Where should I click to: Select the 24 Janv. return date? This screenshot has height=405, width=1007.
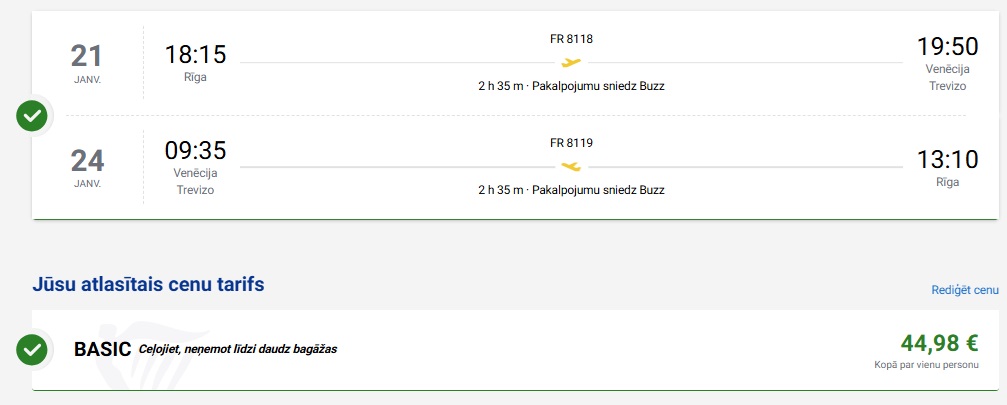point(87,165)
